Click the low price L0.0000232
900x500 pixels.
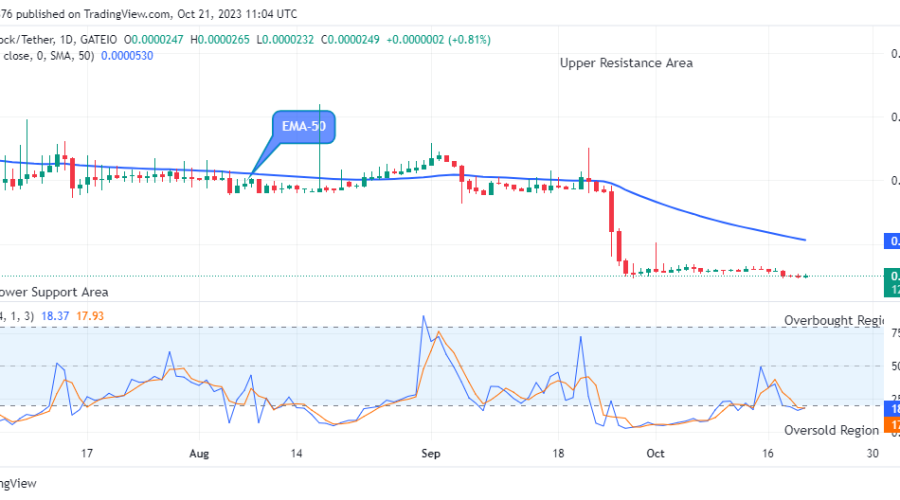[x=285, y=40]
